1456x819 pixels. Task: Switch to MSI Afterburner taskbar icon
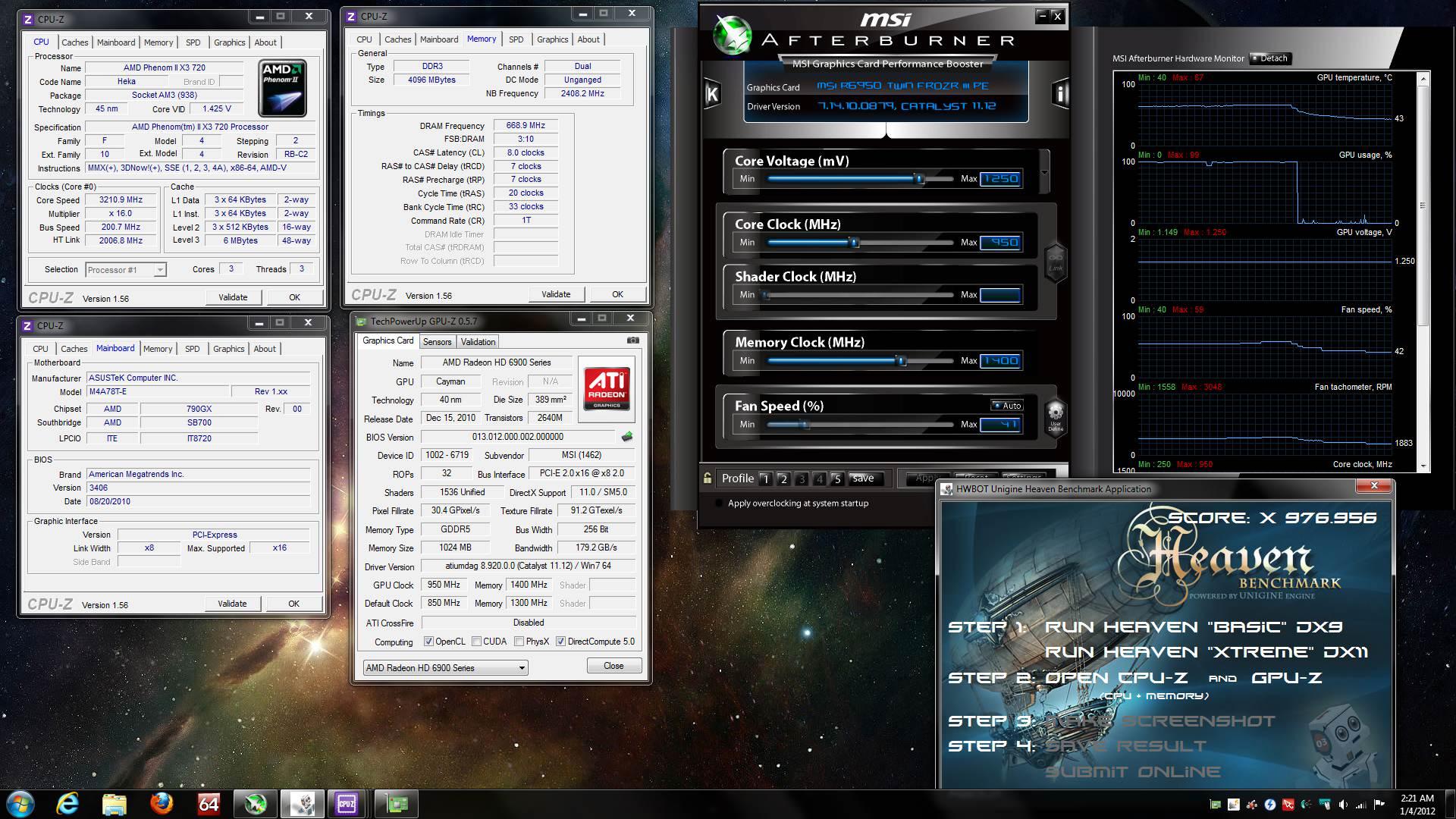(x=256, y=804)
